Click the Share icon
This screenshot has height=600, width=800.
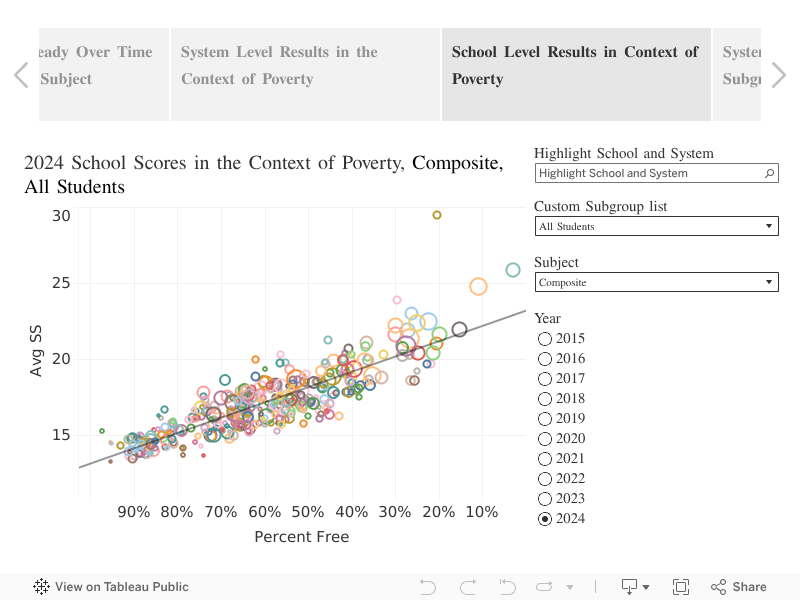point(739,587)
